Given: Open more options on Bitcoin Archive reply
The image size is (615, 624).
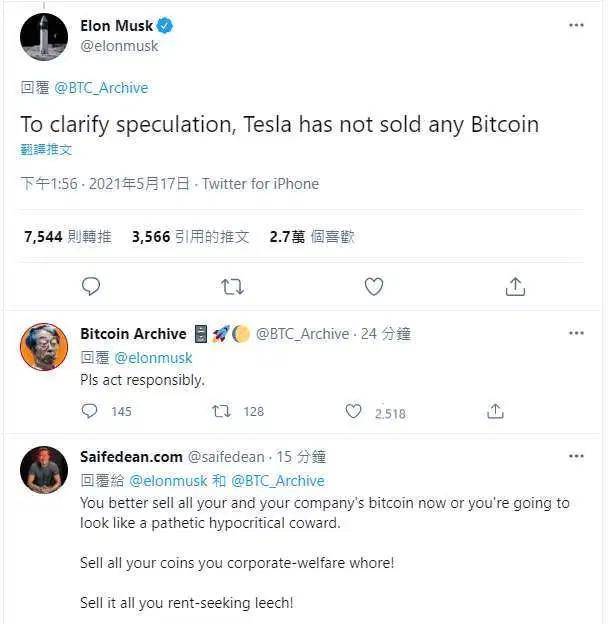Looking at the screenshot, I should pyautogui.click(x=575, y=333).
